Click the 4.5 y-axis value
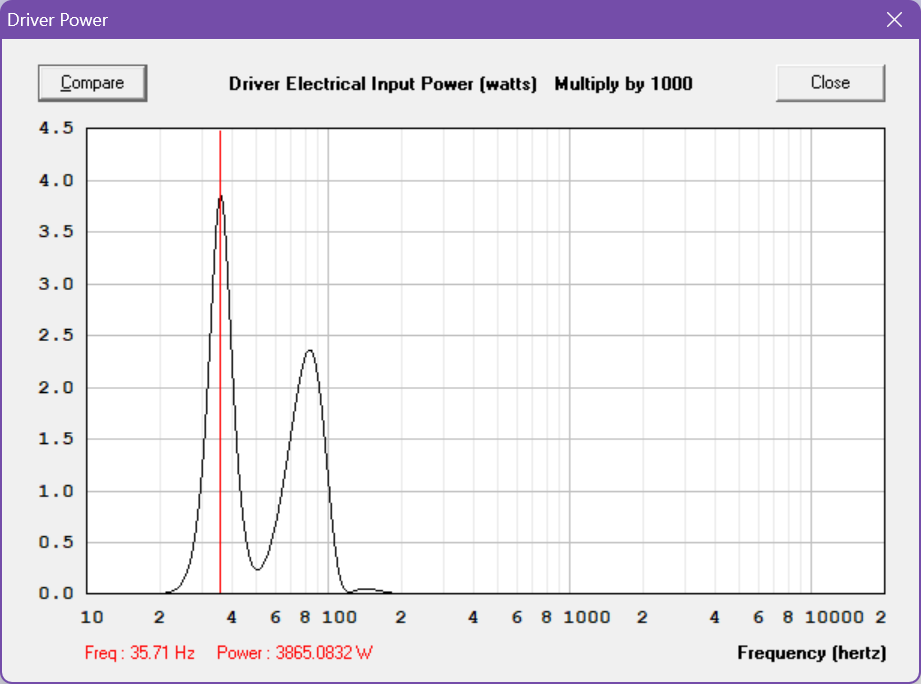Viewport: 921px width, 684px height. coord(56,127)
